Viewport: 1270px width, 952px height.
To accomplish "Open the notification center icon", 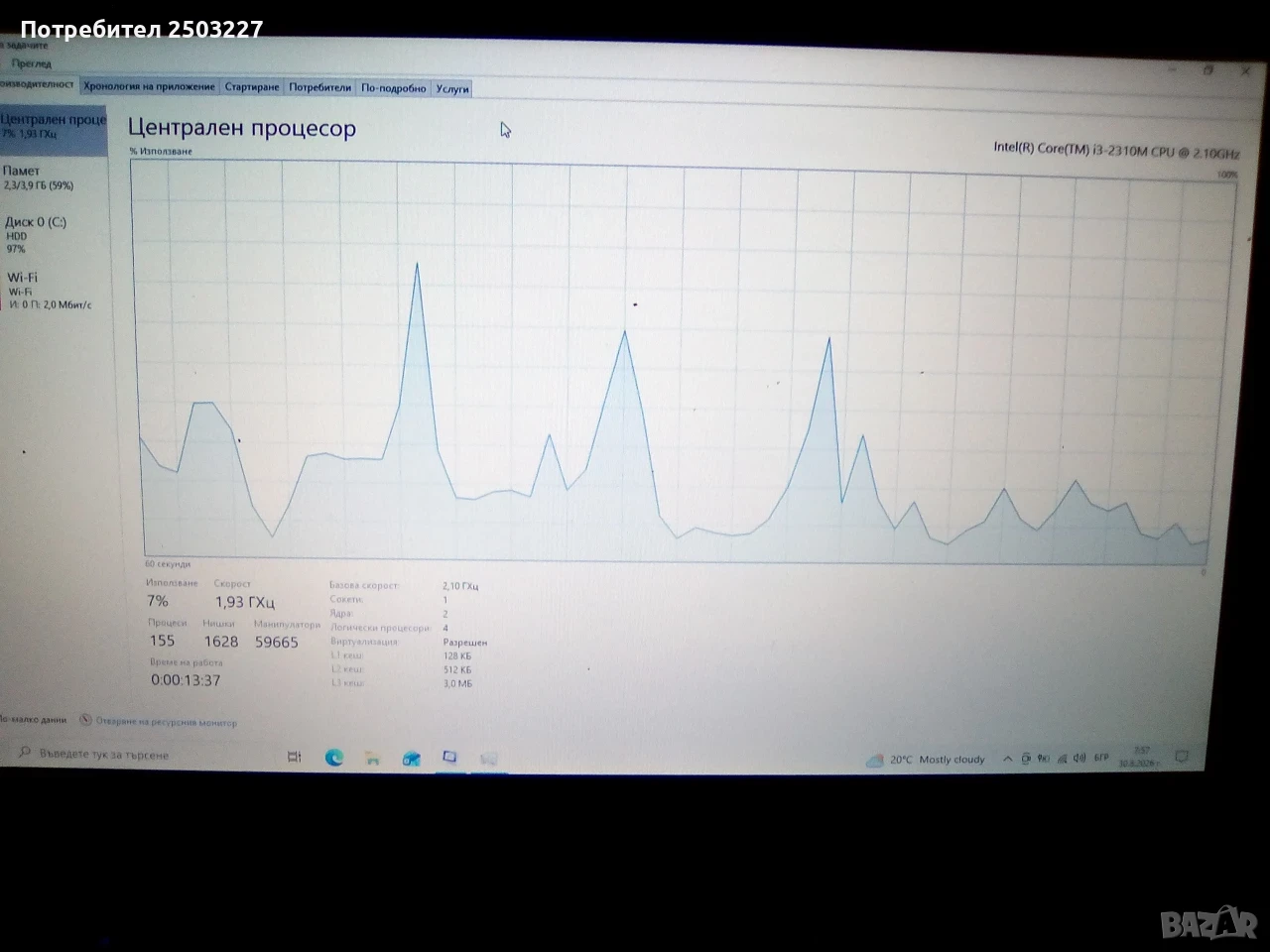I will tap(1182, 757).
